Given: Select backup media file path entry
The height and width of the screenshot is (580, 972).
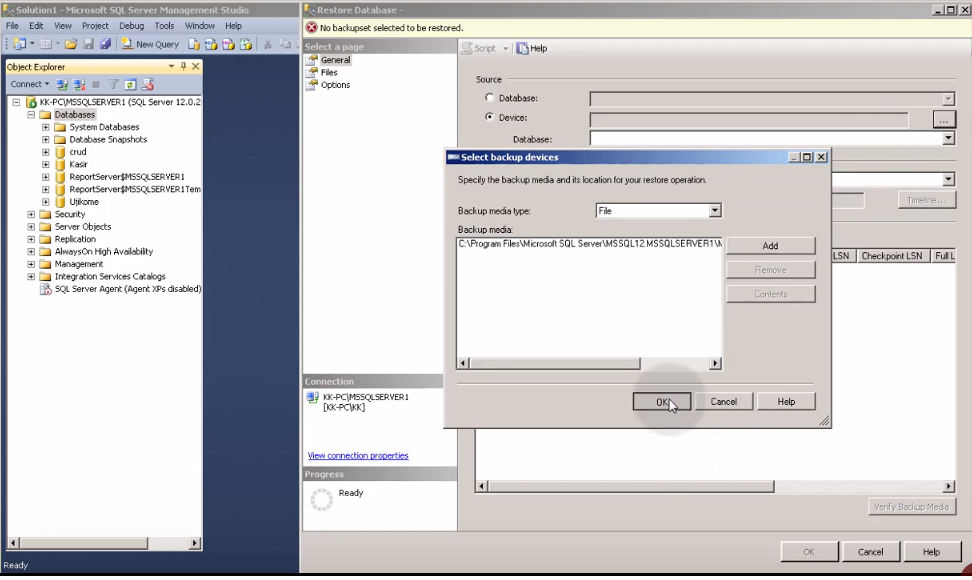Looking at the screenshot, I should click(x=590, y=244).
